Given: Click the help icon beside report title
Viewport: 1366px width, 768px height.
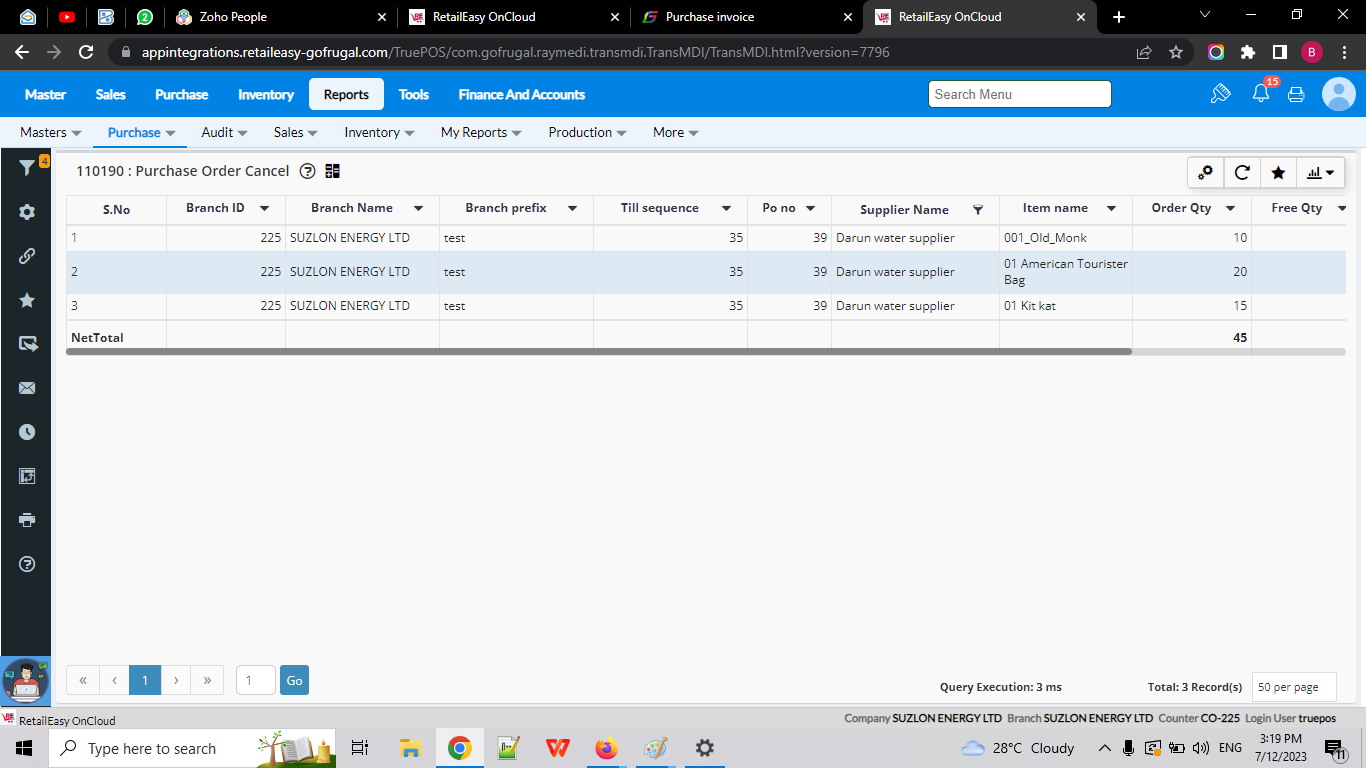Looking at the screenshot, I should click(x=308, y=172).
